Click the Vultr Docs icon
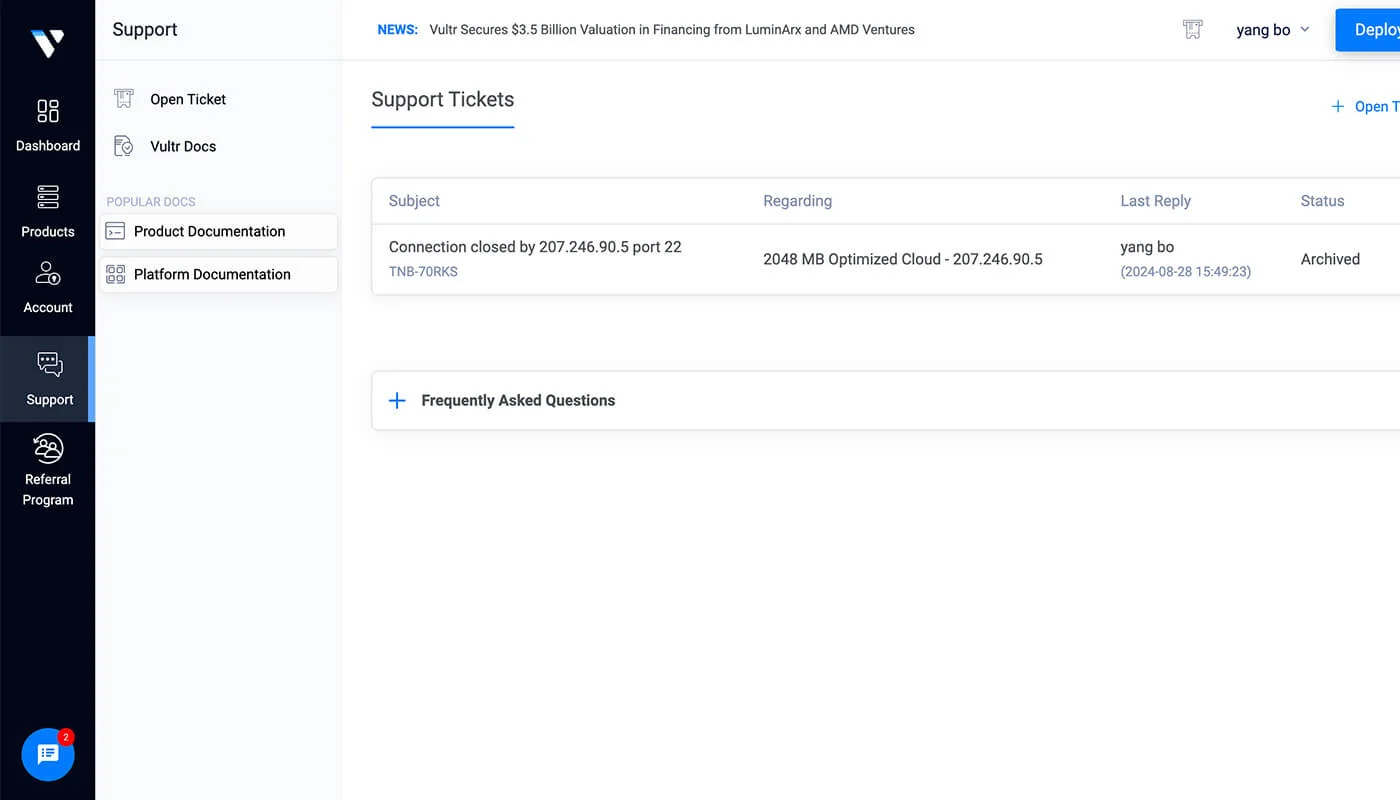 124,146
